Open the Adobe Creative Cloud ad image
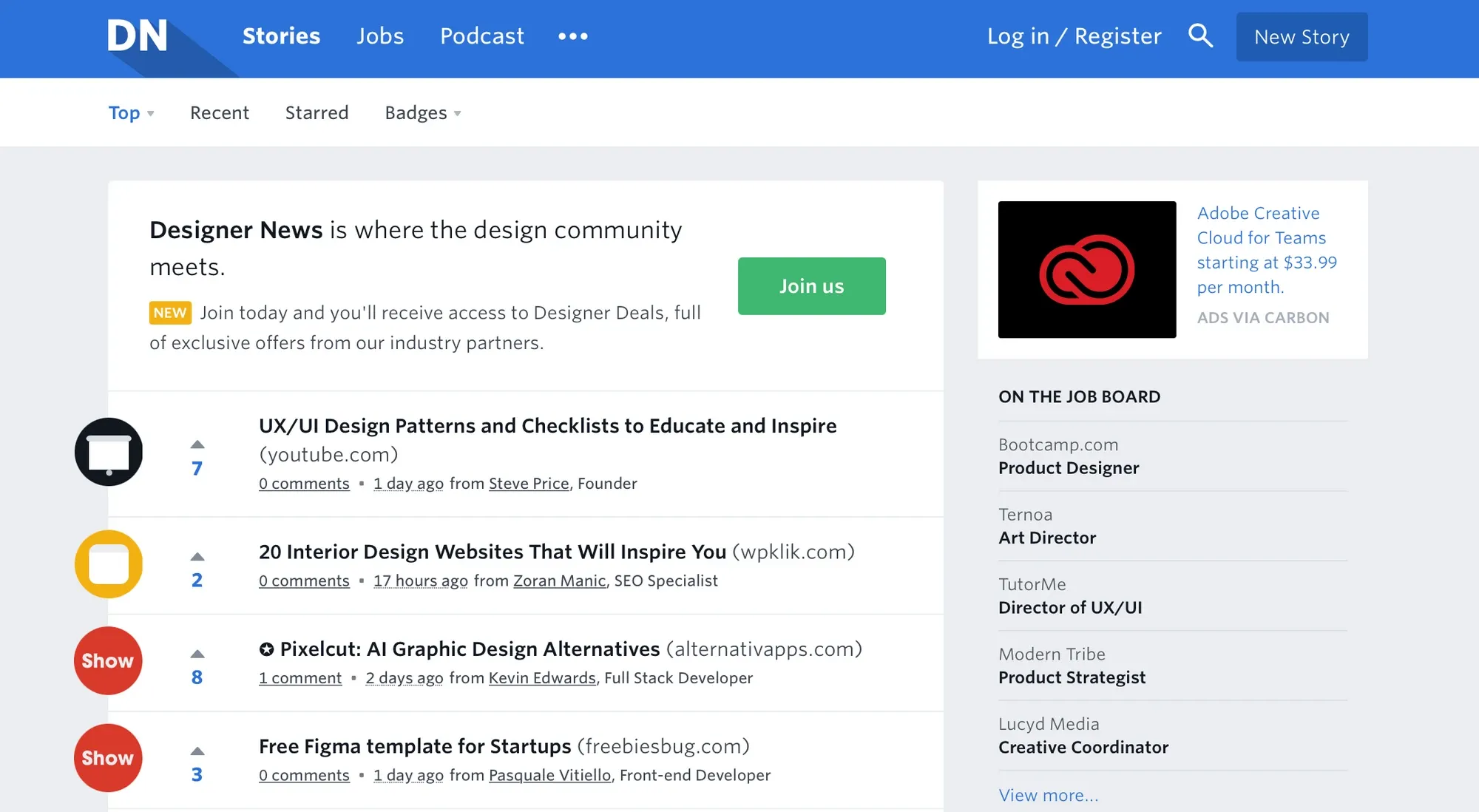Viewport: 1479px width, 812px height. [1087, 270]
